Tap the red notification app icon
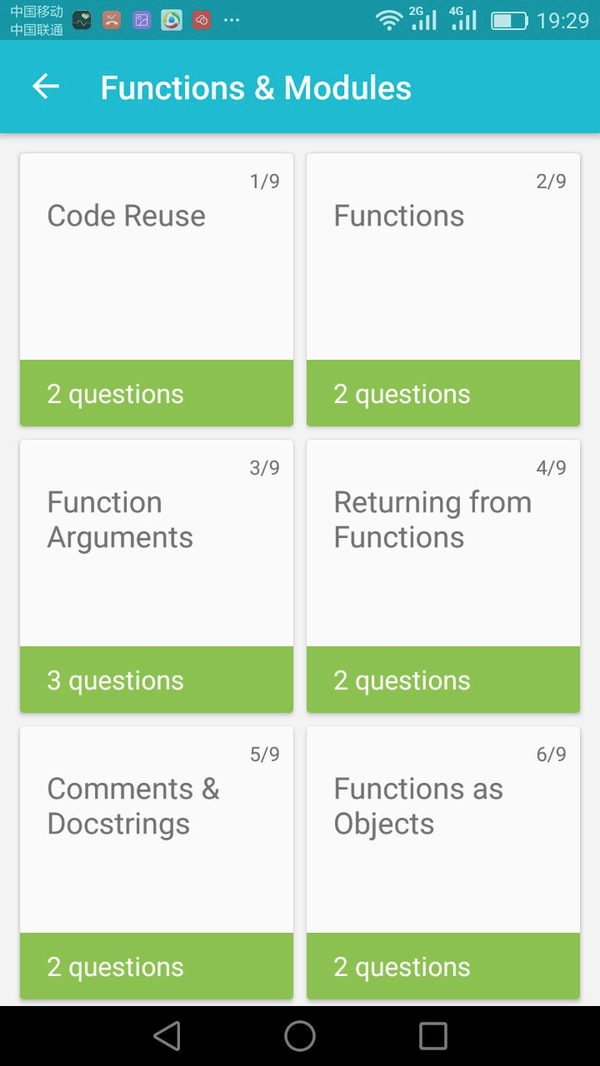 click(201, 20)
